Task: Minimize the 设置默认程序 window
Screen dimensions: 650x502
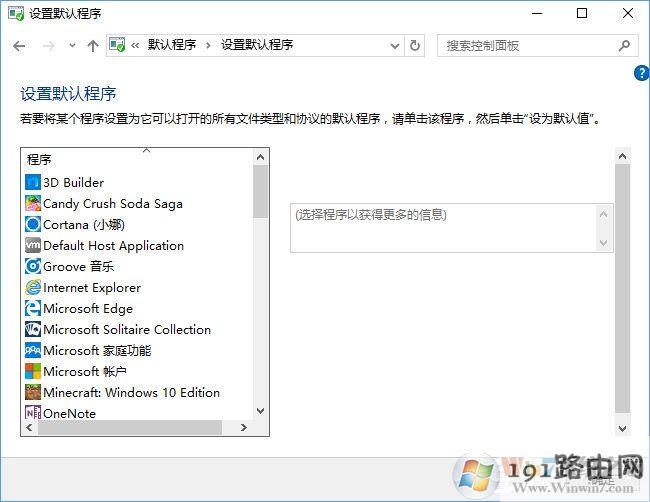Action: (x=537, y=13)
